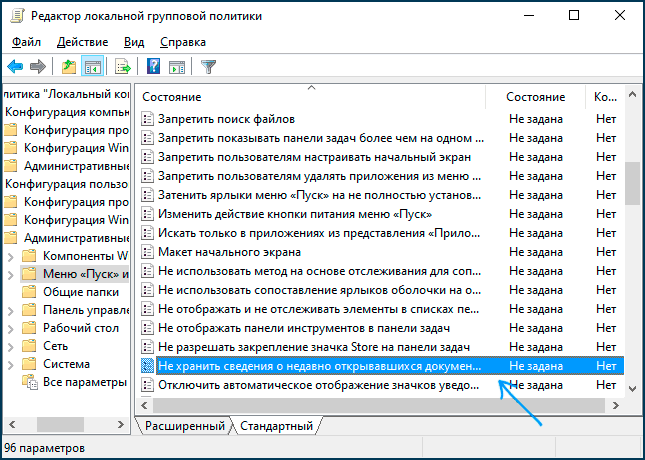Expand the "Система" tree node arrow
Screen dimensions: 645x460
pyautogui.click(x=11, y=365)
